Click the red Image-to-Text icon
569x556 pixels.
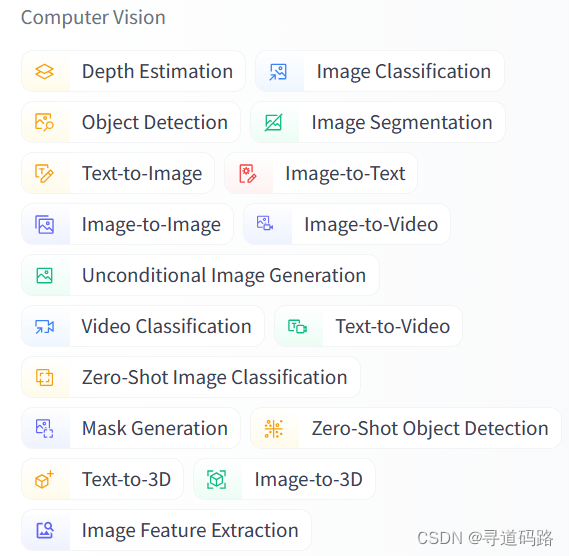point(247,173)
